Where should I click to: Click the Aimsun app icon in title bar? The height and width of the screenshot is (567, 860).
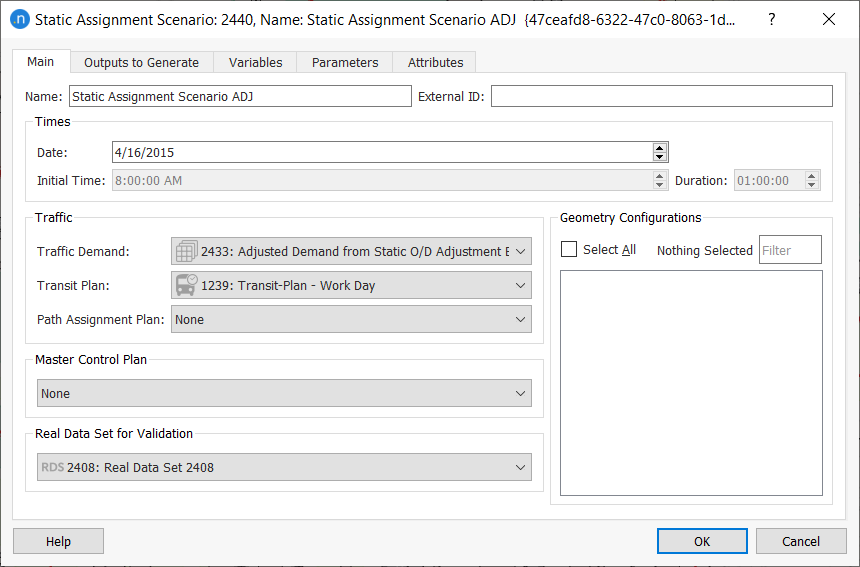pyautogui.click(x=19, y=19)
